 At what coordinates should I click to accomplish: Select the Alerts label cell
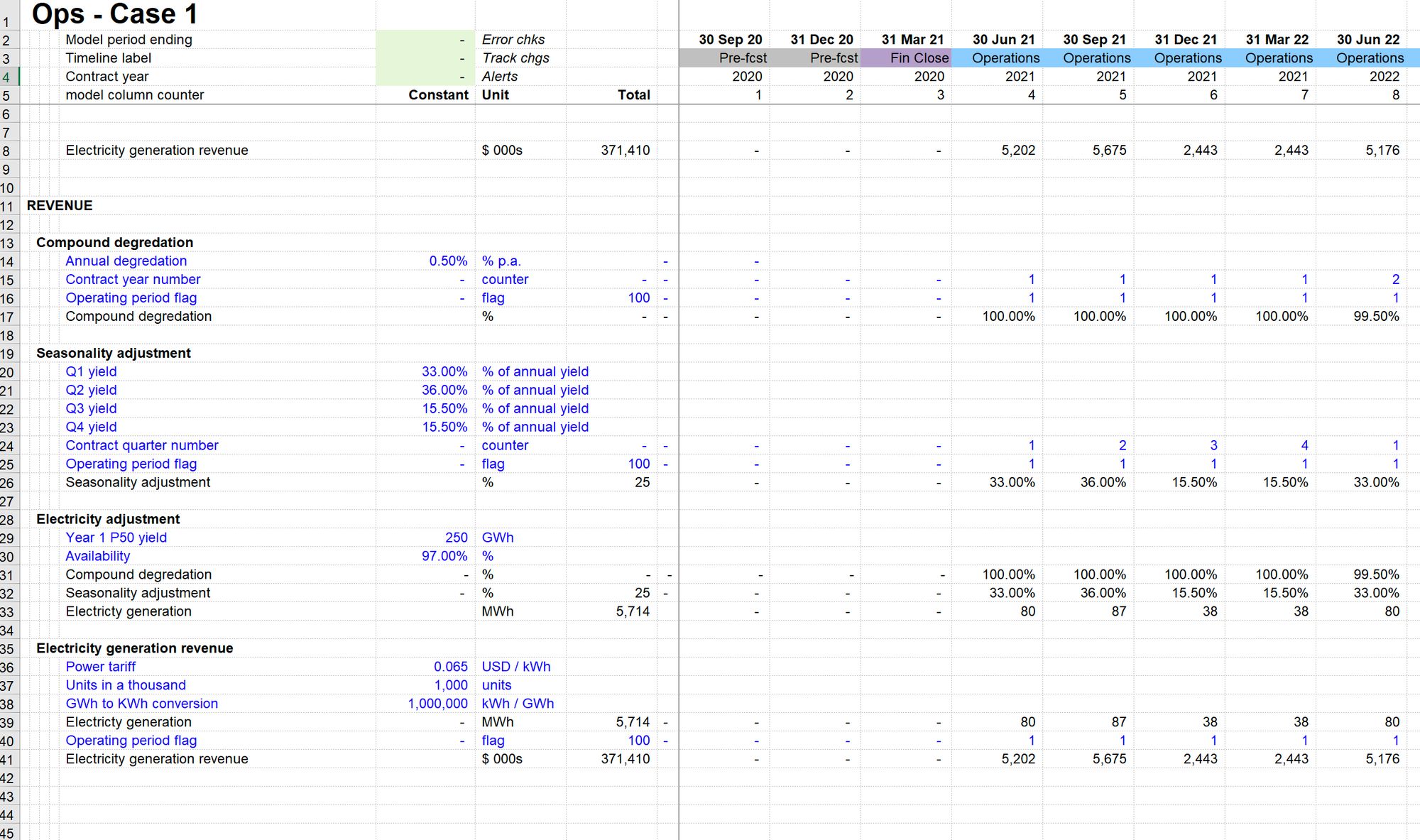point(500,77)
